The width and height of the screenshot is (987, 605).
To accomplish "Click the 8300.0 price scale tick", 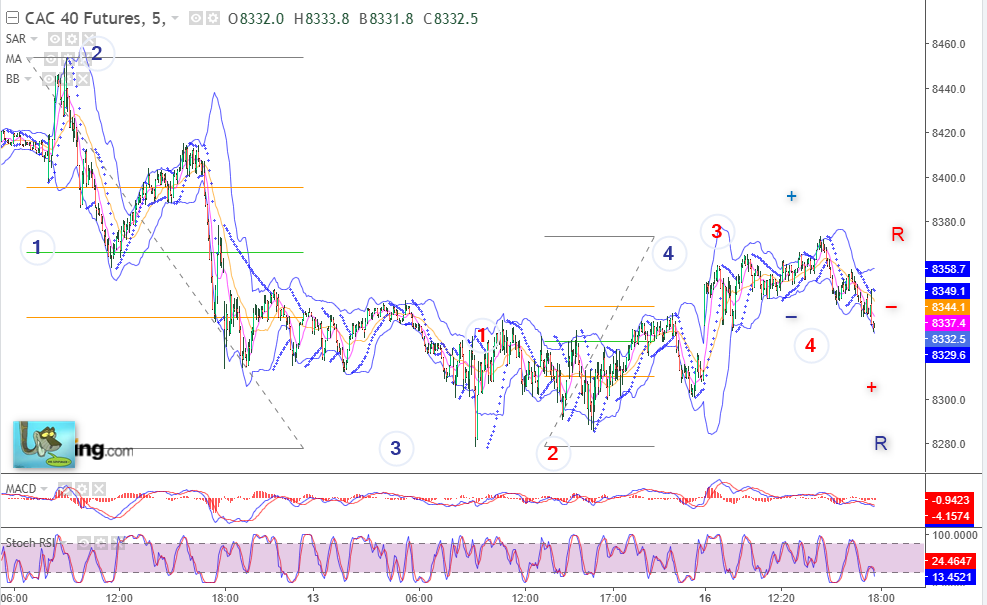I will pos(948,400).
